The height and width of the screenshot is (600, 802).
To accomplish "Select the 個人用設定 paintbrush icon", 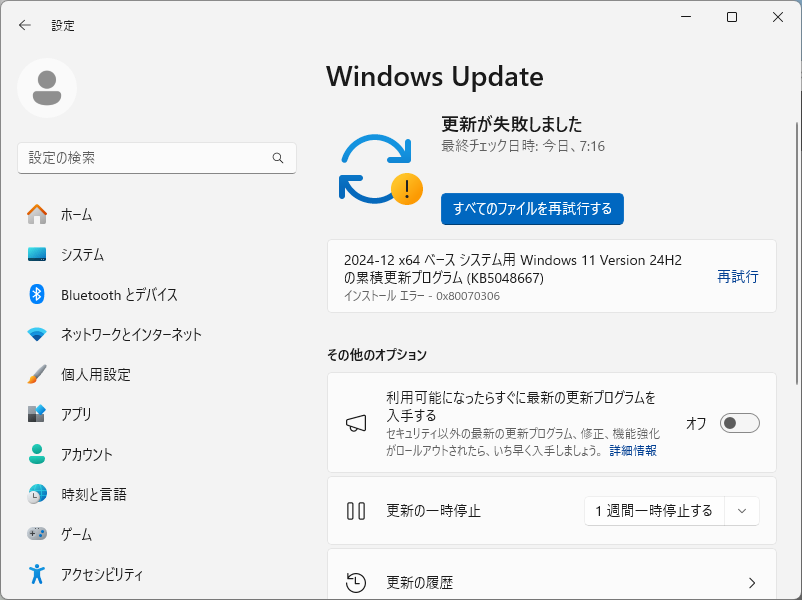I will tap(37, 374).
